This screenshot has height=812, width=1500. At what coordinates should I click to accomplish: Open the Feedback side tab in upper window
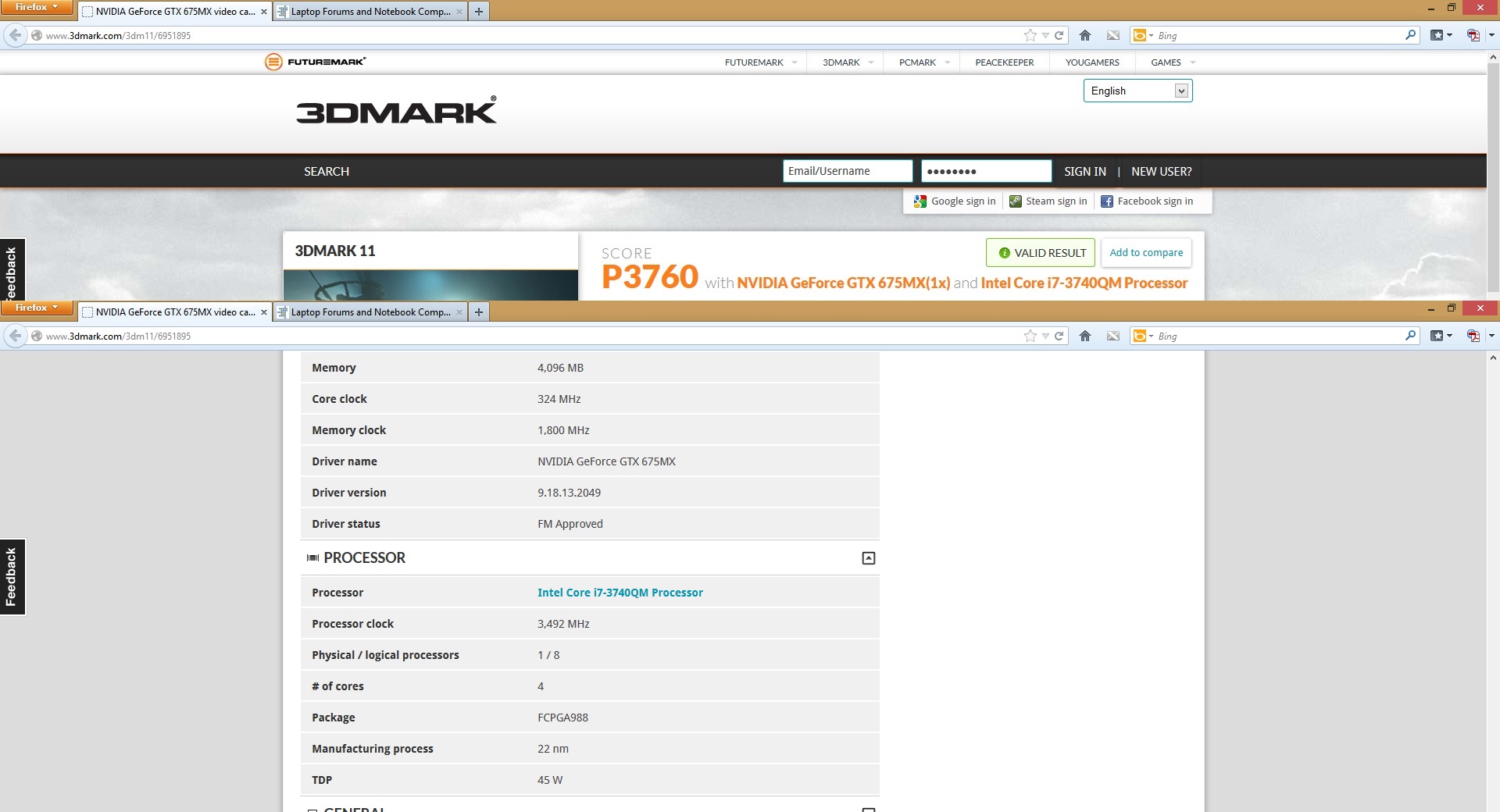[x=12, y=271]
